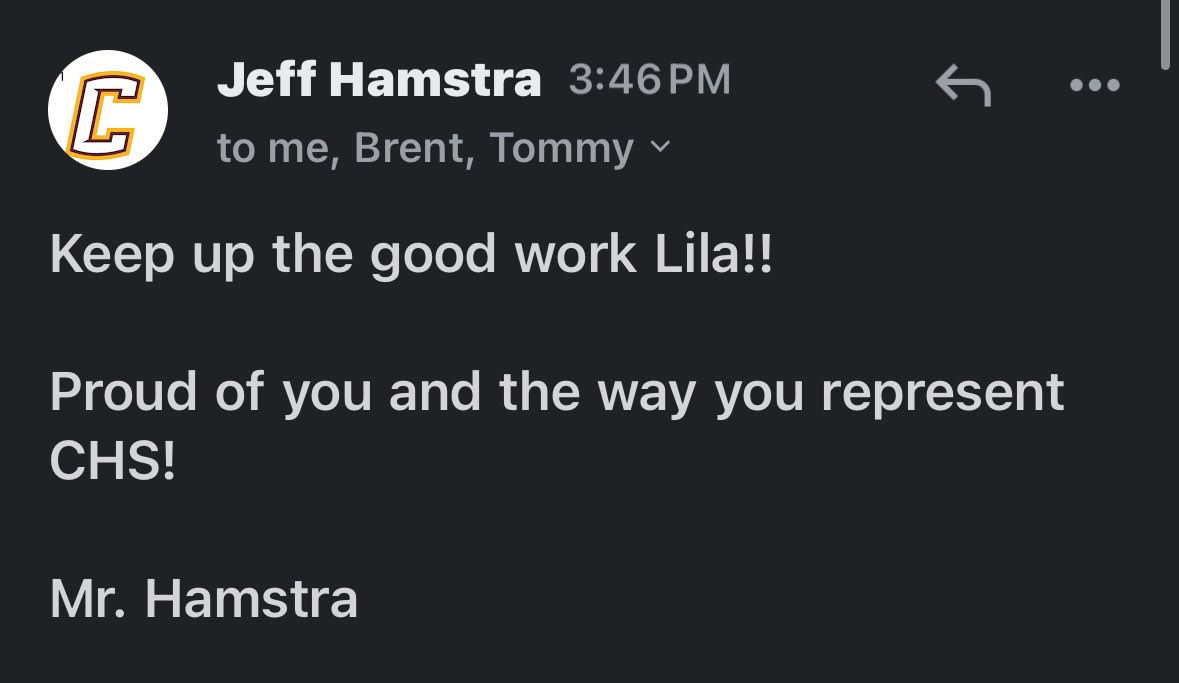Click the word 'Proud' in the body
The height and width of the screenshot is (683, 1179).
123,391
